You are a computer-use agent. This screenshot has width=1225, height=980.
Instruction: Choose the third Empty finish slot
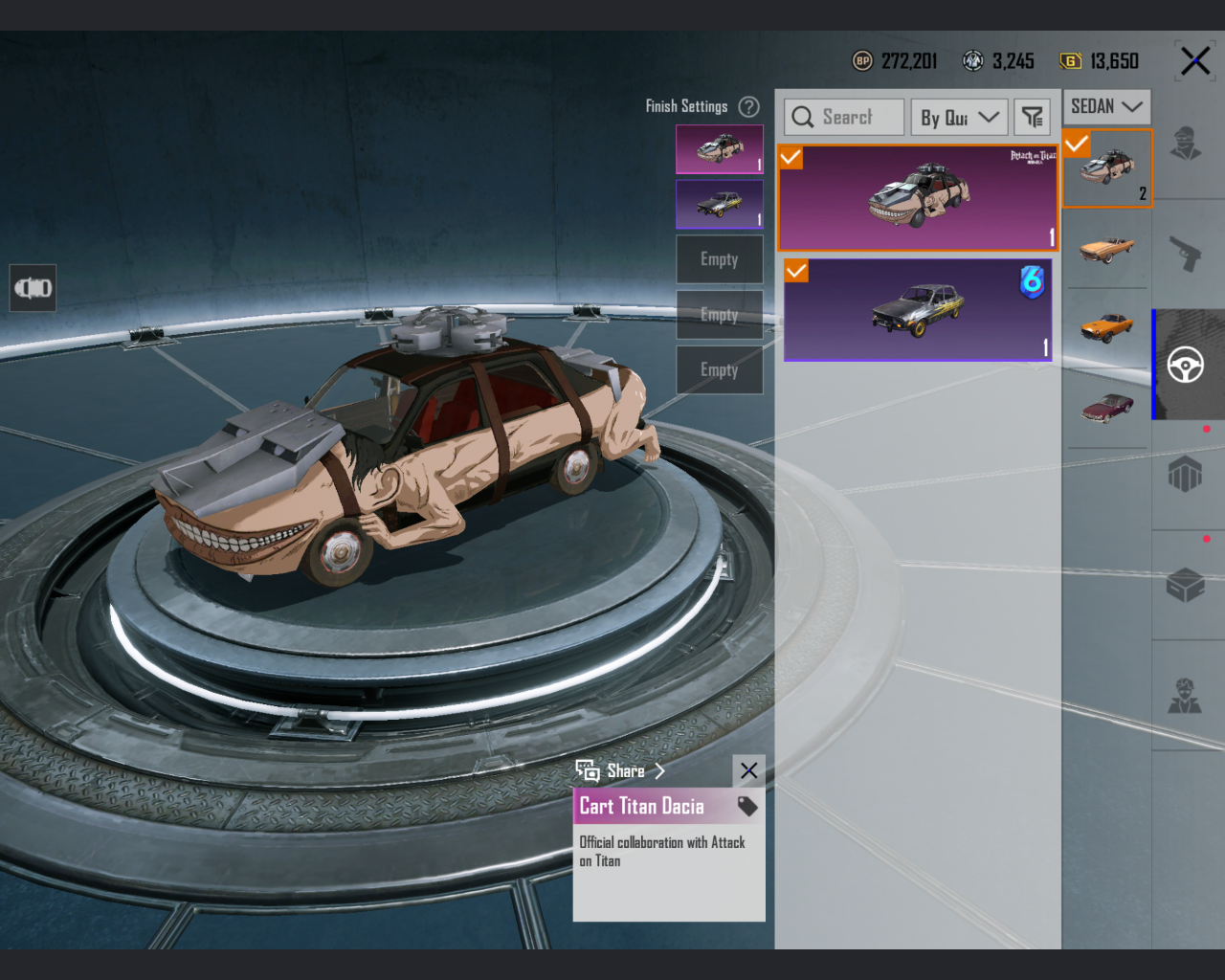pos(720,369)
